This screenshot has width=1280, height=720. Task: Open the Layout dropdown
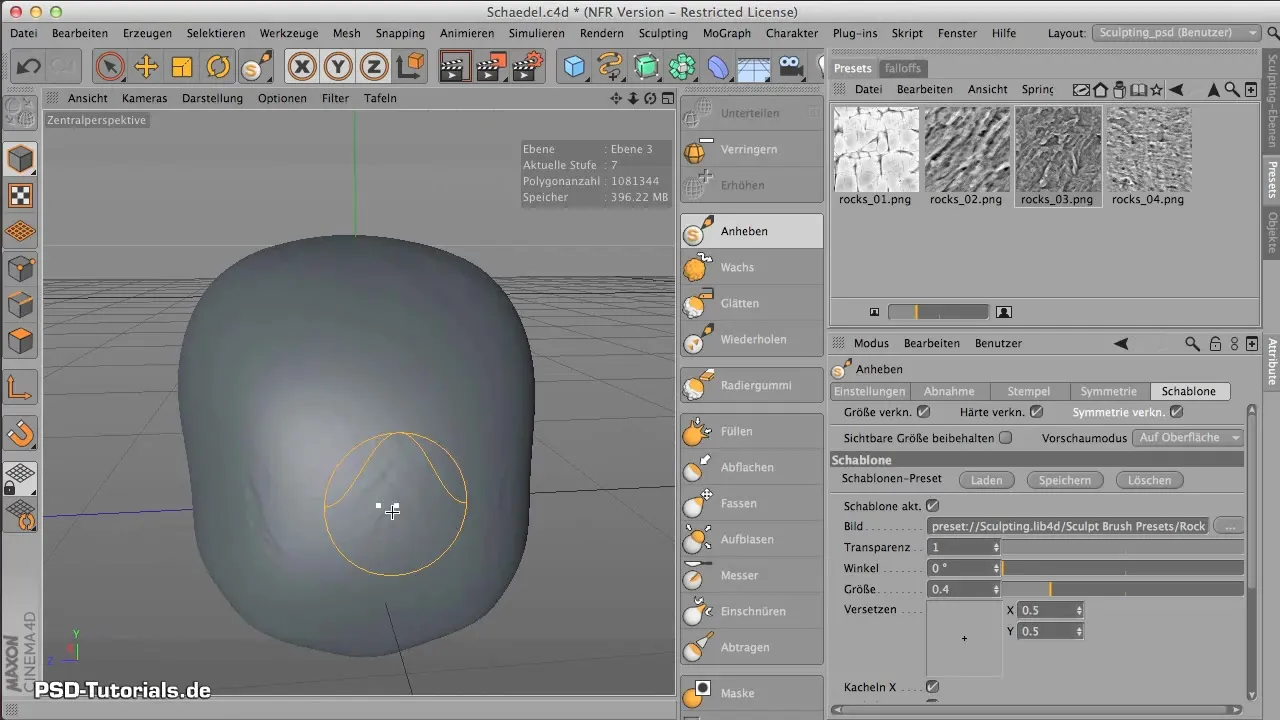pos(1177,33)
